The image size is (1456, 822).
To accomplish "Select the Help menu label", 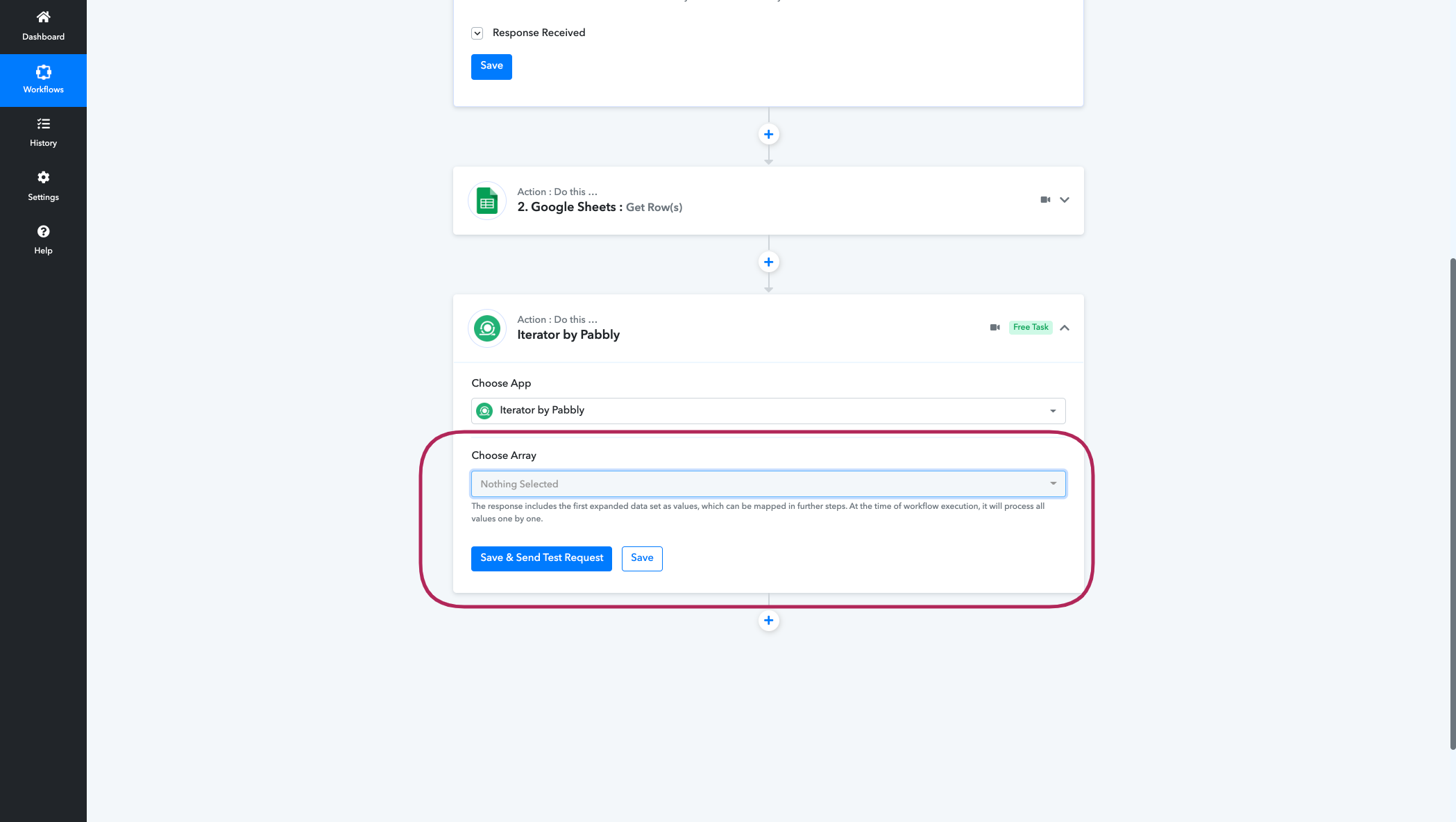I will [43, 251].
